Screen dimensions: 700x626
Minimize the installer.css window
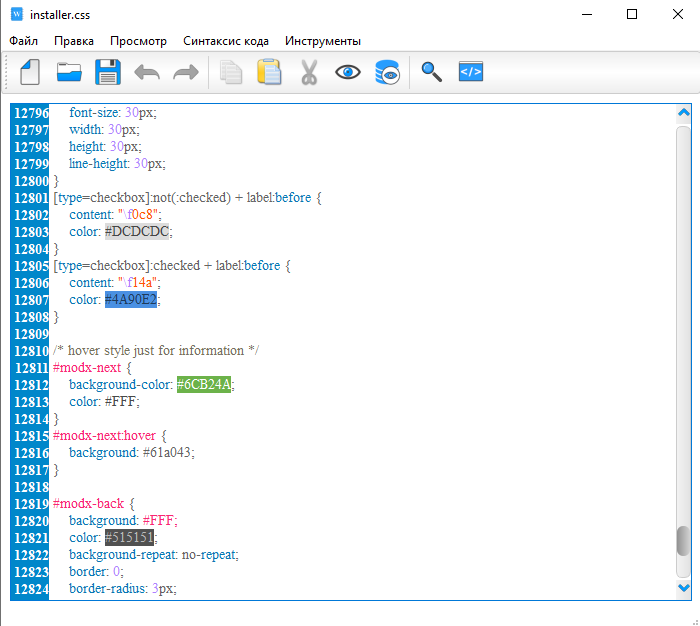[x=587, y=14]
